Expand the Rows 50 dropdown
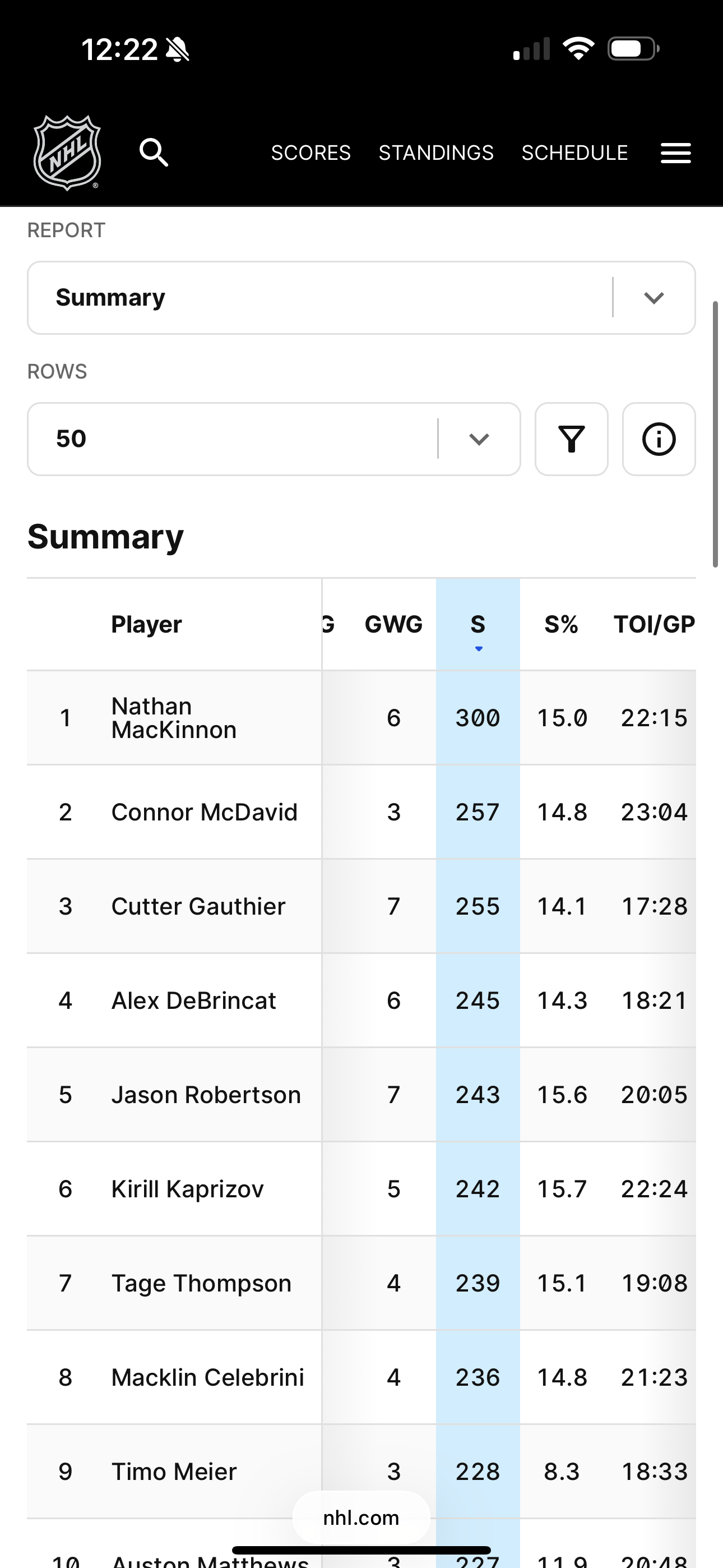 (243, 439)
